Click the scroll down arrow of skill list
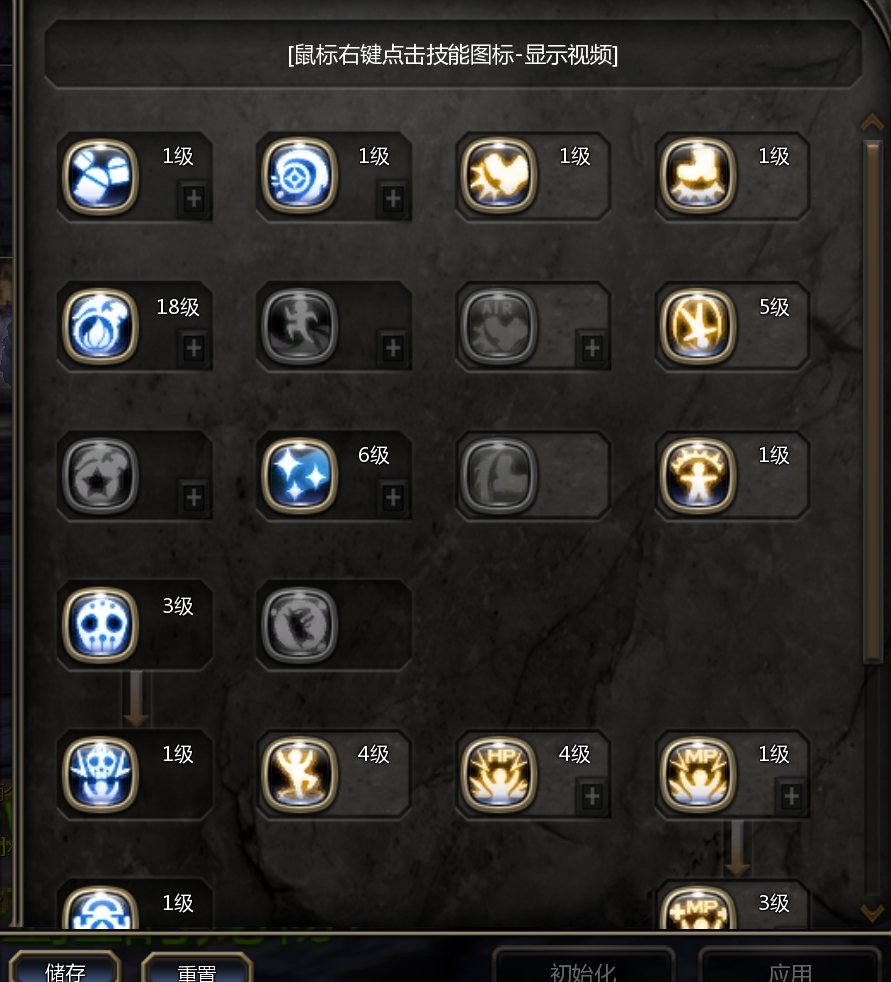Viewport: 891px width, 982px height. (x=872, y=912)
